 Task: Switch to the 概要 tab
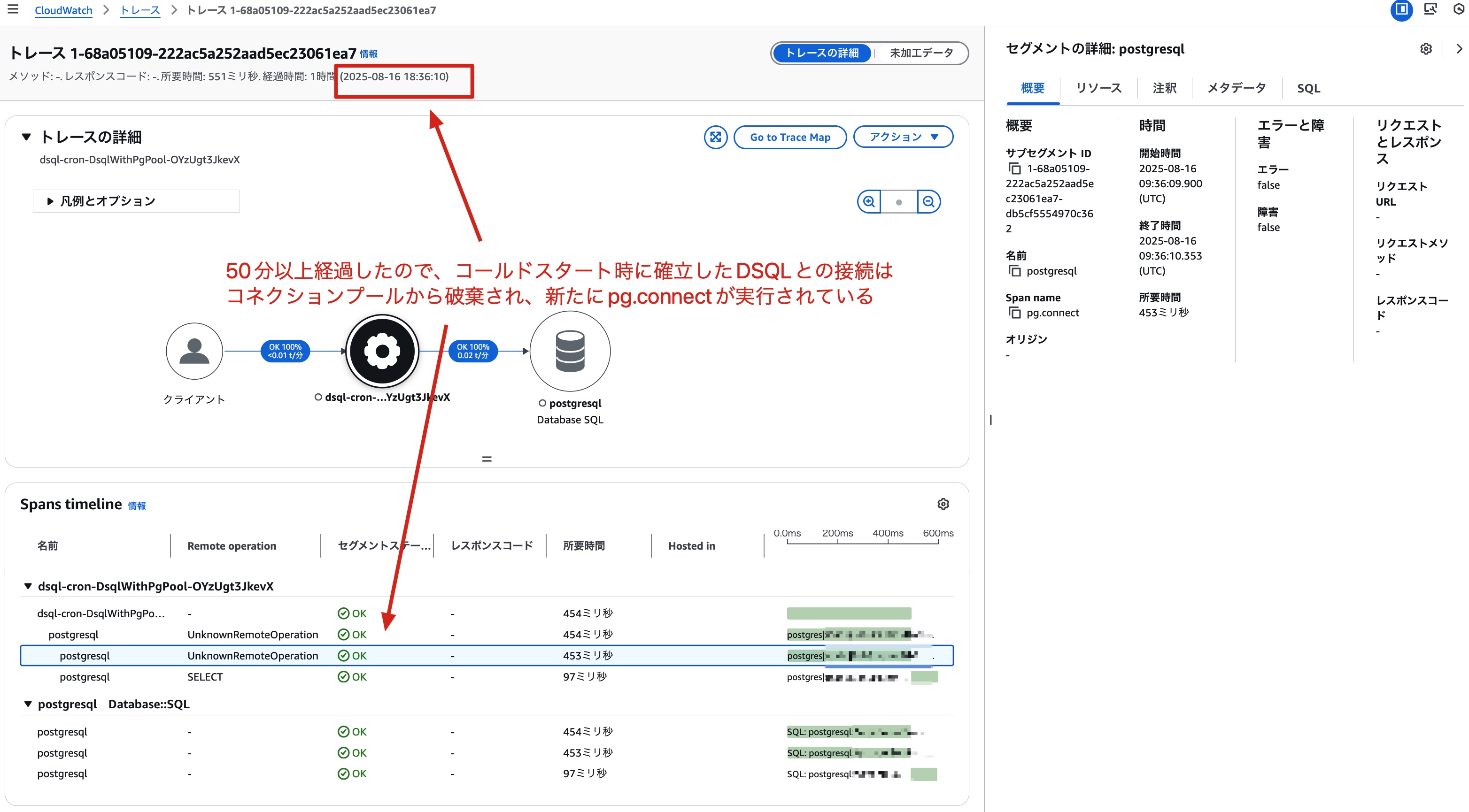click(1032, 88)
